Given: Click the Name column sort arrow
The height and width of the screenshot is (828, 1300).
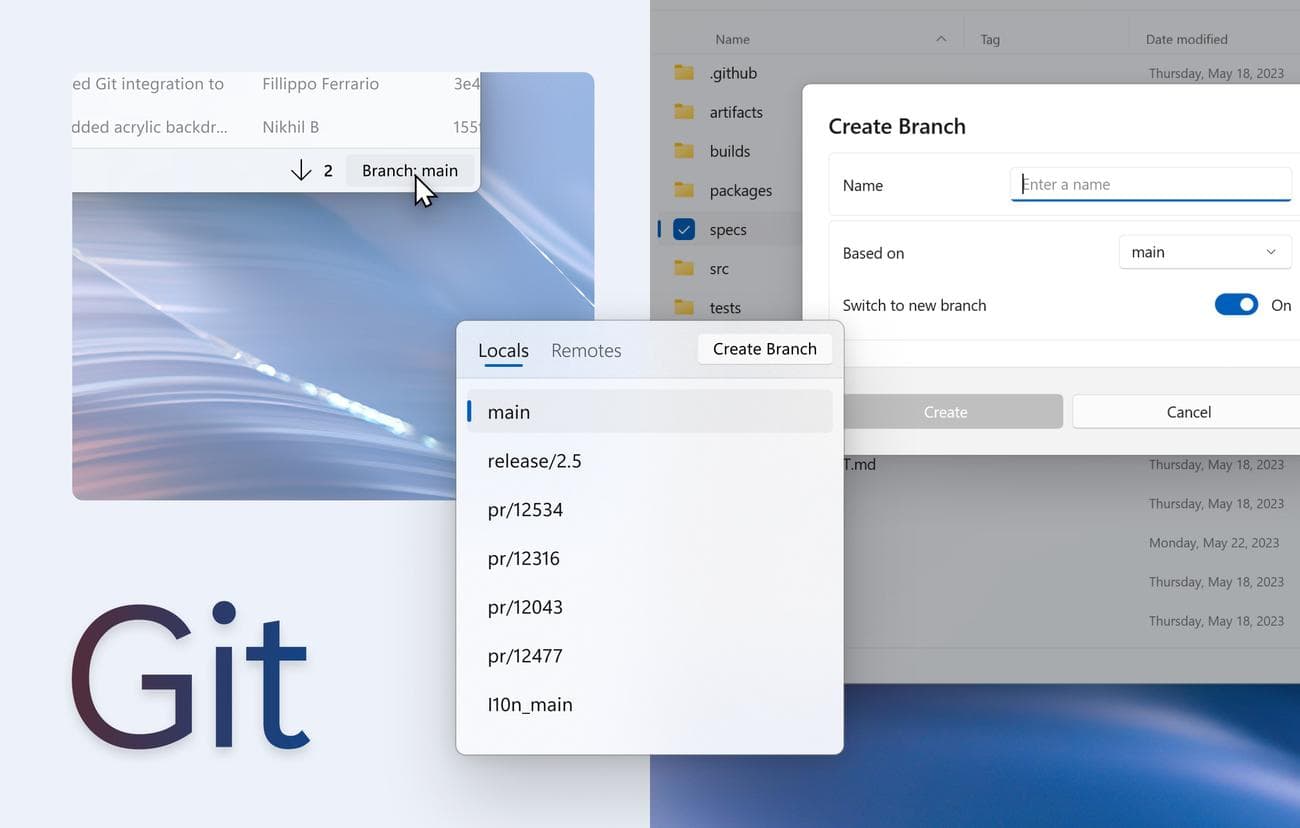Looking at the screenshot, I should (940, 39).
